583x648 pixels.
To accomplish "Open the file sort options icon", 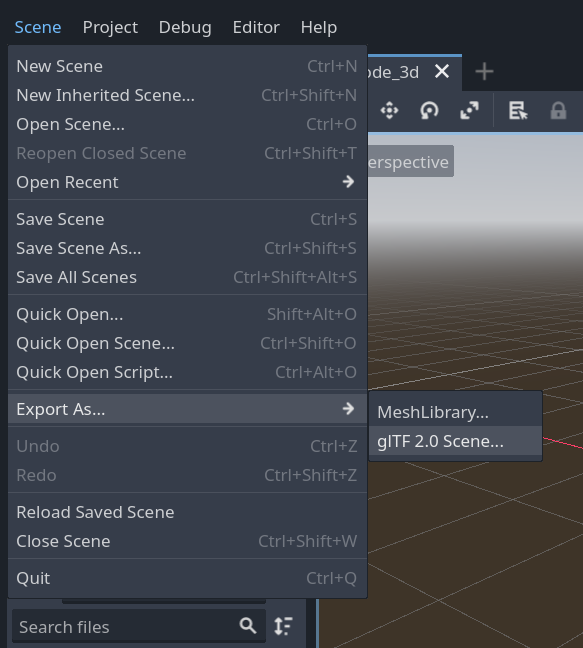I will click(283, 626).
